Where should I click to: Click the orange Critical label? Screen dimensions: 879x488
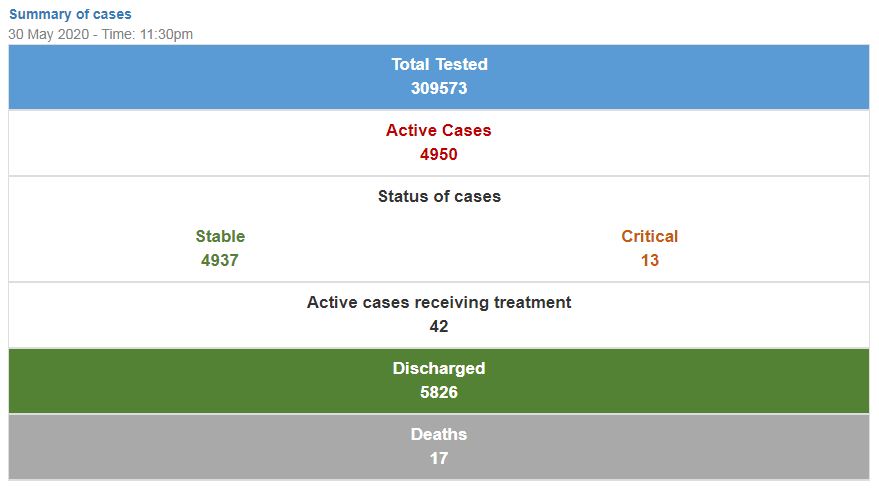(650, 236)
